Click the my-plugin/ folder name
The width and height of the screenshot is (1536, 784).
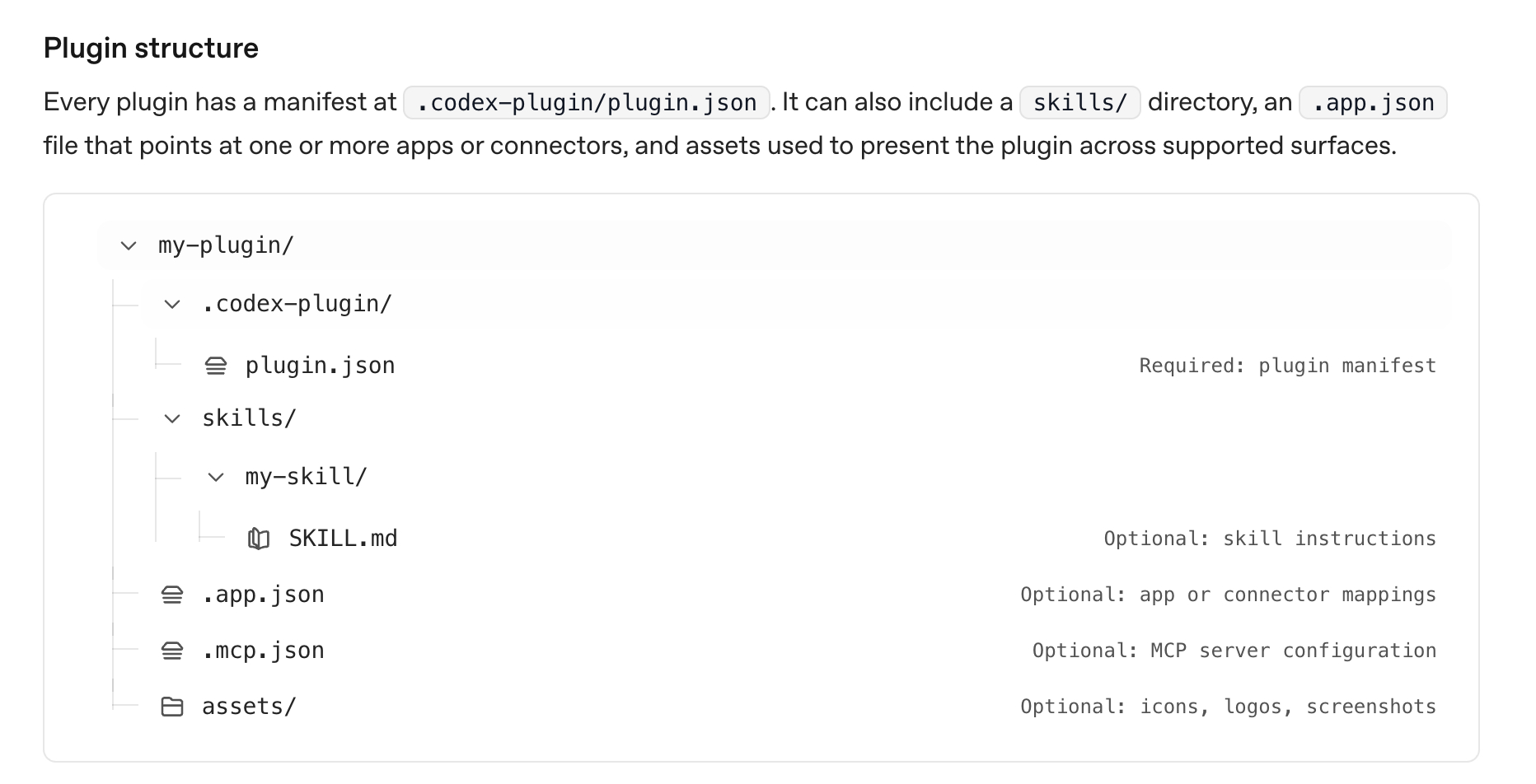(x=226, y=245)
